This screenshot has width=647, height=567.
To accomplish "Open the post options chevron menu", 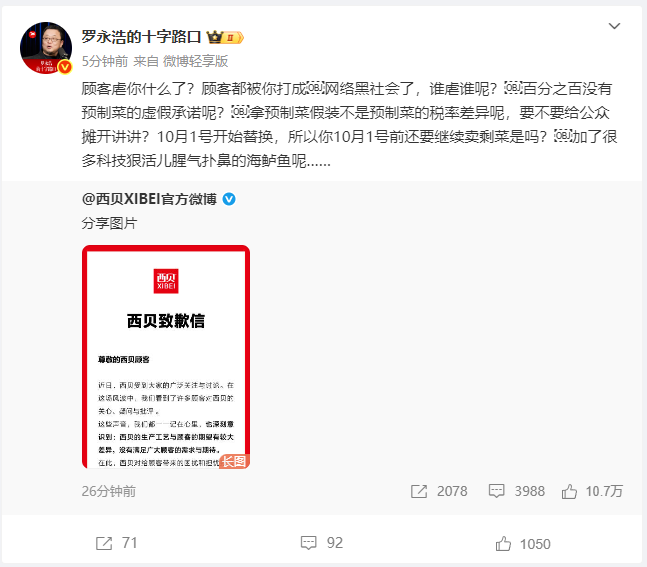I will [614, 26].
